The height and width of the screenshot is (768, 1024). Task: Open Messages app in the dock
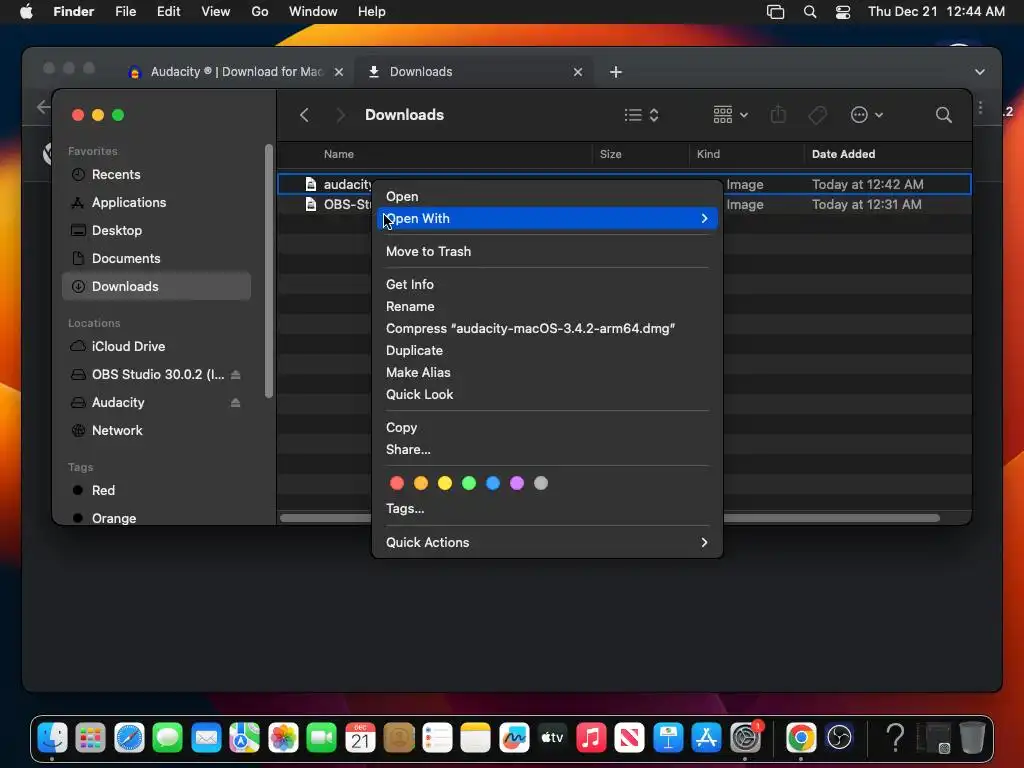click(168, 738)
